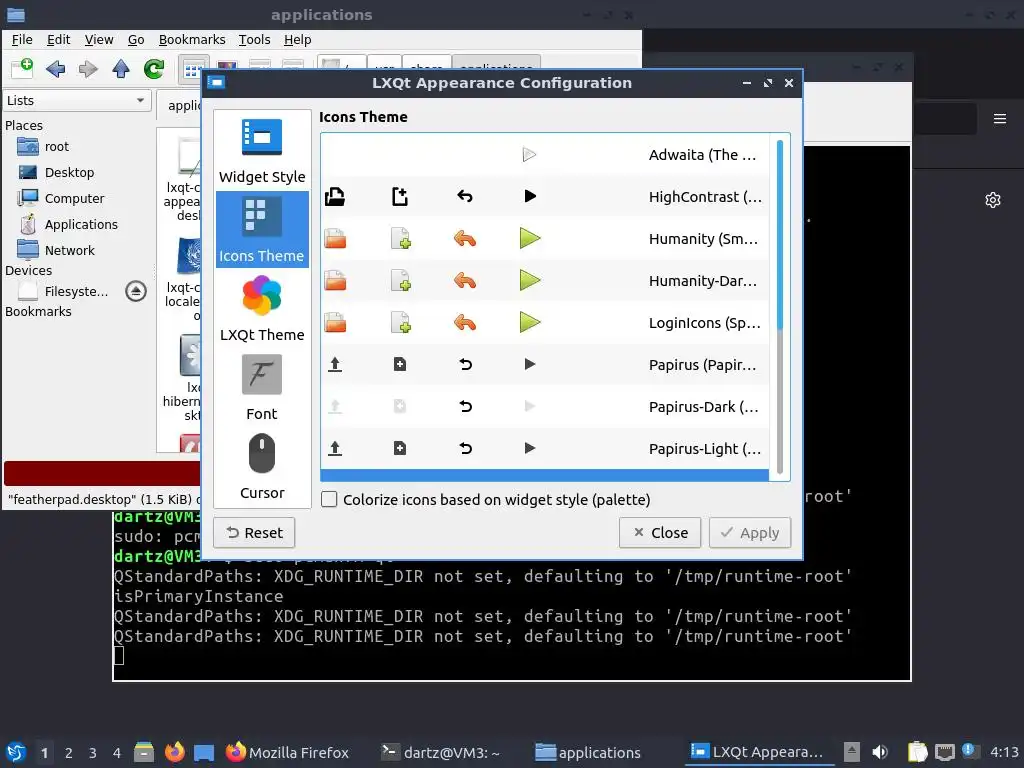Image resolution: width=1024 pixels, height=768 pixels.
Task: Open the File menu in file manager
Action: click(x=22, y=40)
